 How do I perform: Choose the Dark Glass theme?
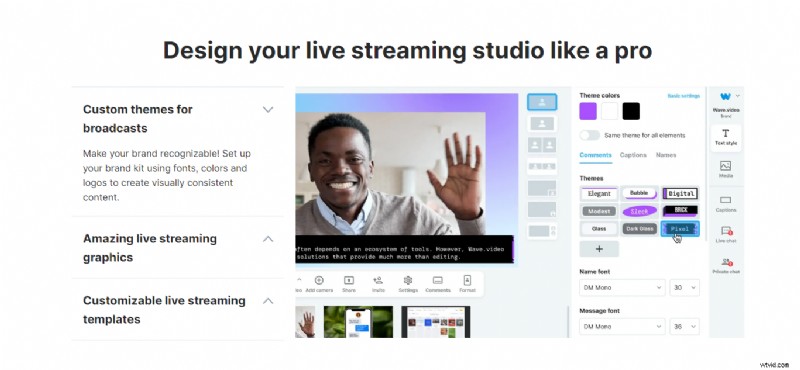click(639, 229)
